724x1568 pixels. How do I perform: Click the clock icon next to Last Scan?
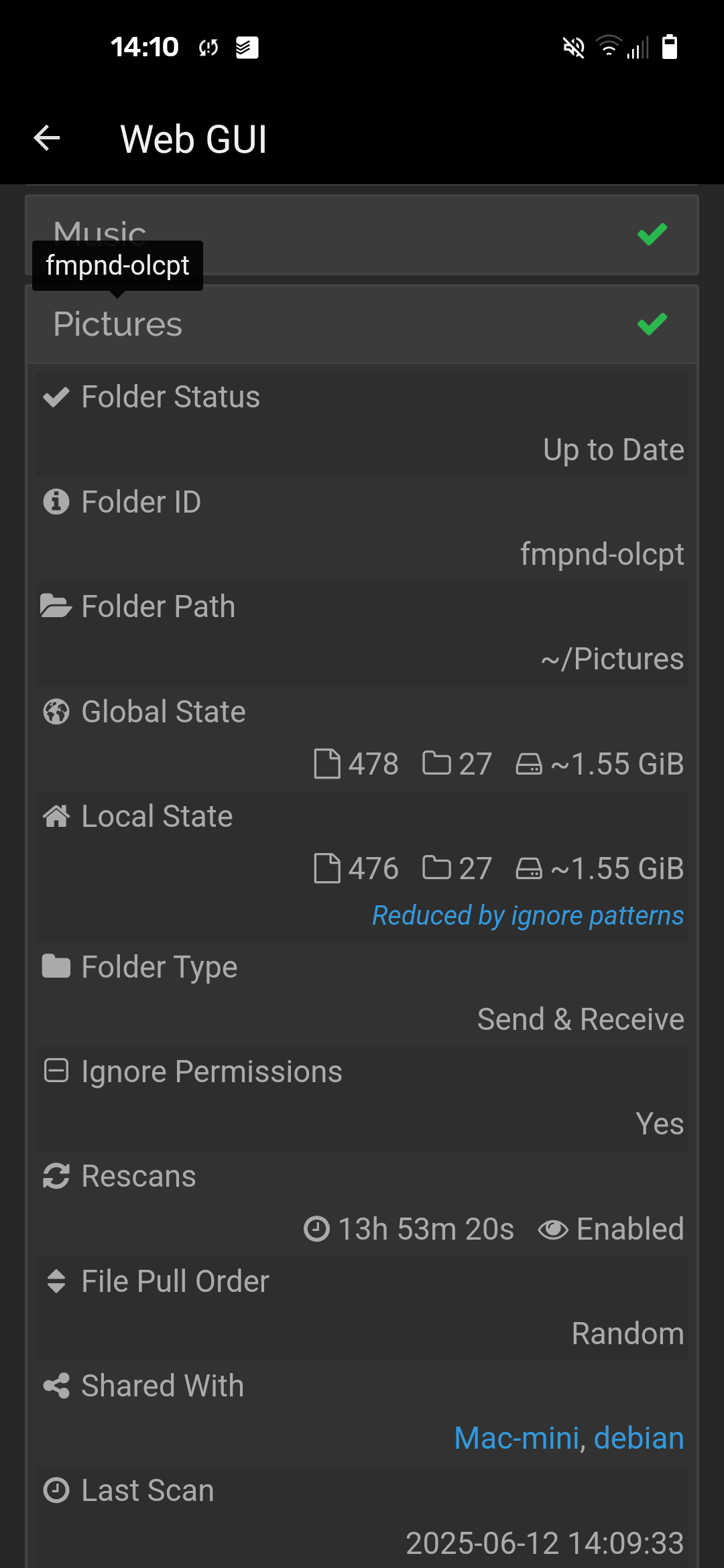coord(57,1490)
